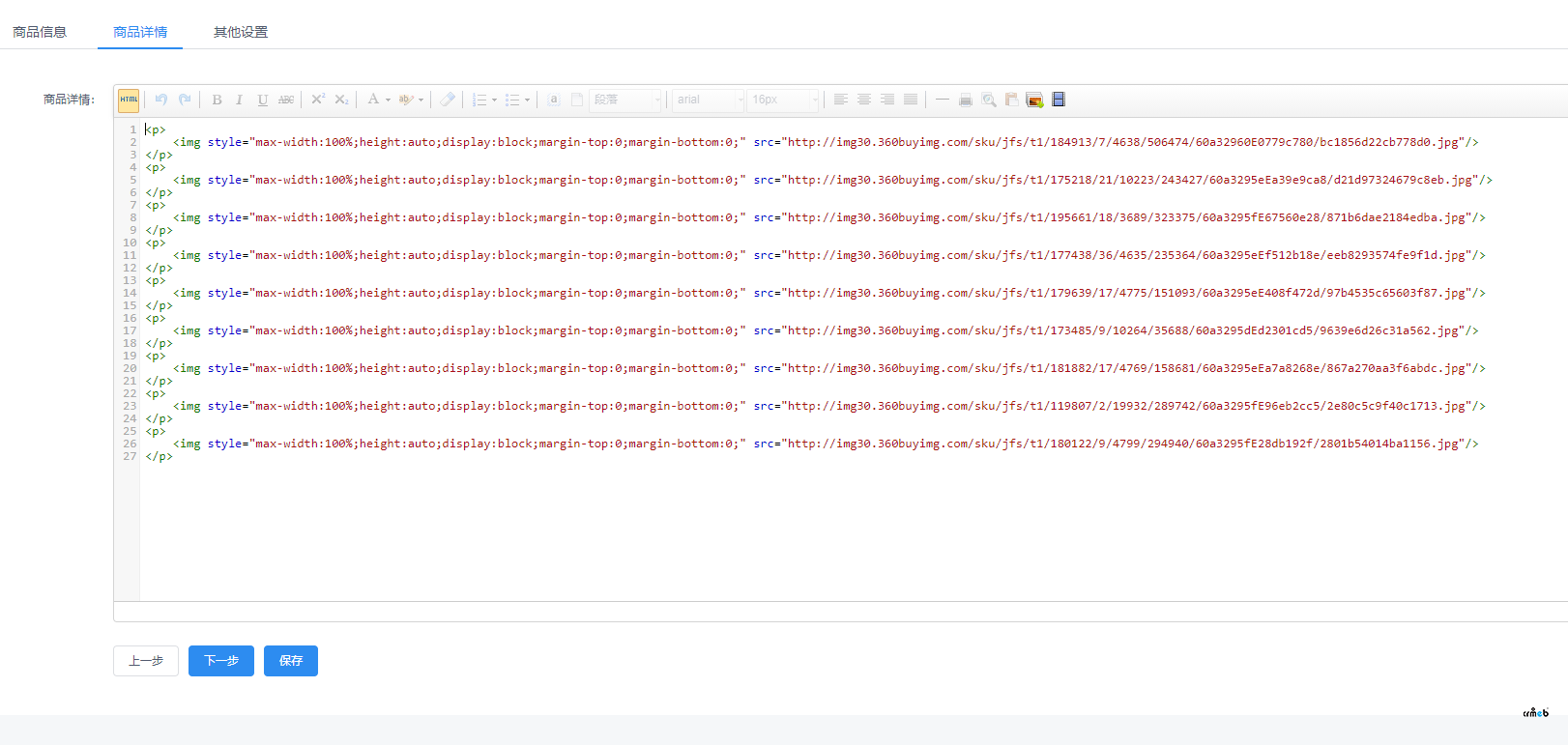This screenshot has height=745, width=1568.
Task: Click the redo icon
Action: click(x=185, y=100)
